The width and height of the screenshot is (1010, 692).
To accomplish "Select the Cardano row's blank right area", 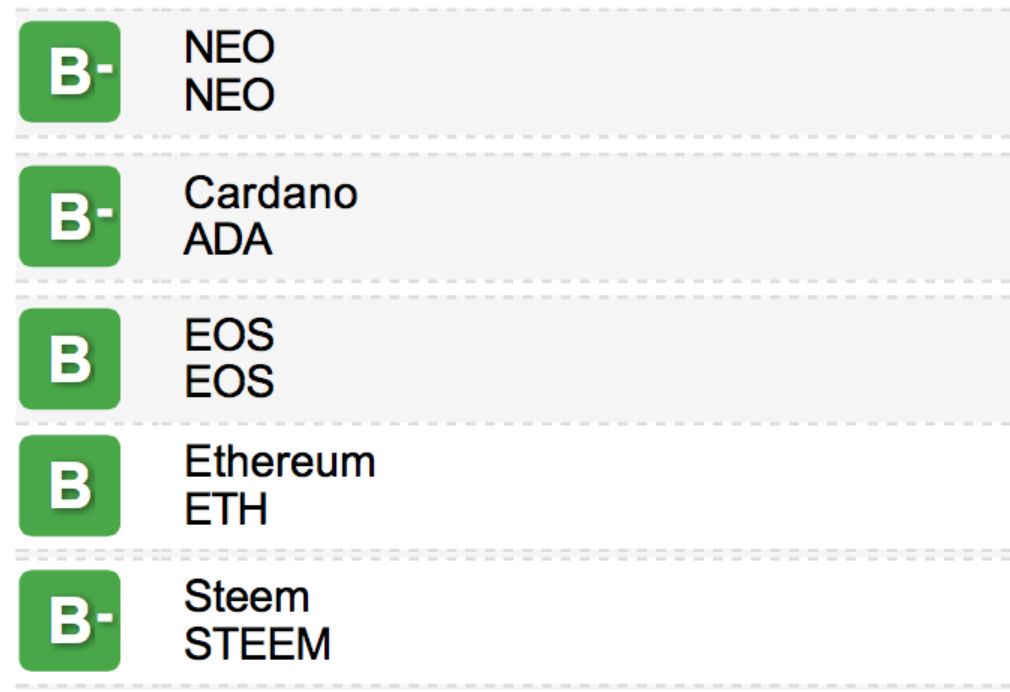I will point(650,216).
